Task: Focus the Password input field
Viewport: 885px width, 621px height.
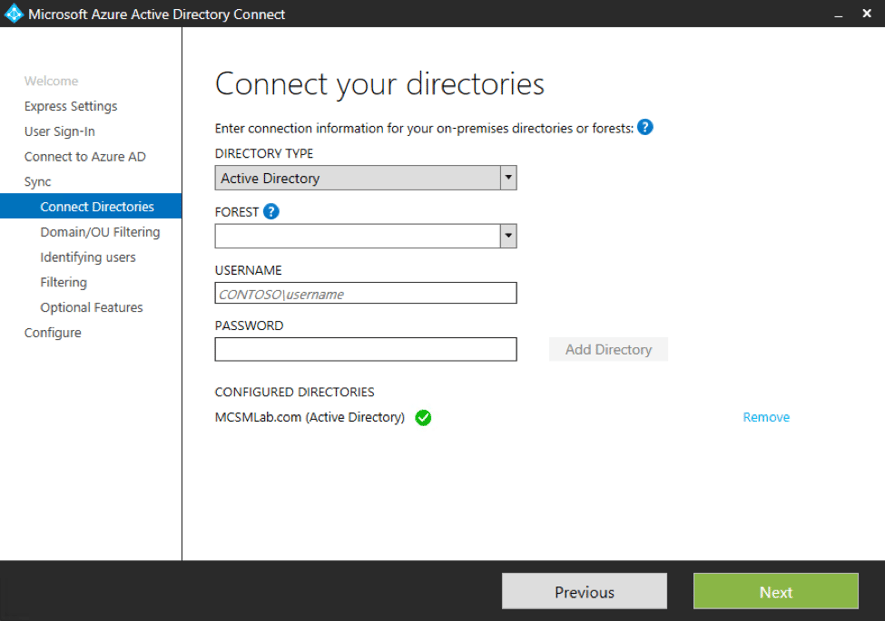Action: [366, 349]
